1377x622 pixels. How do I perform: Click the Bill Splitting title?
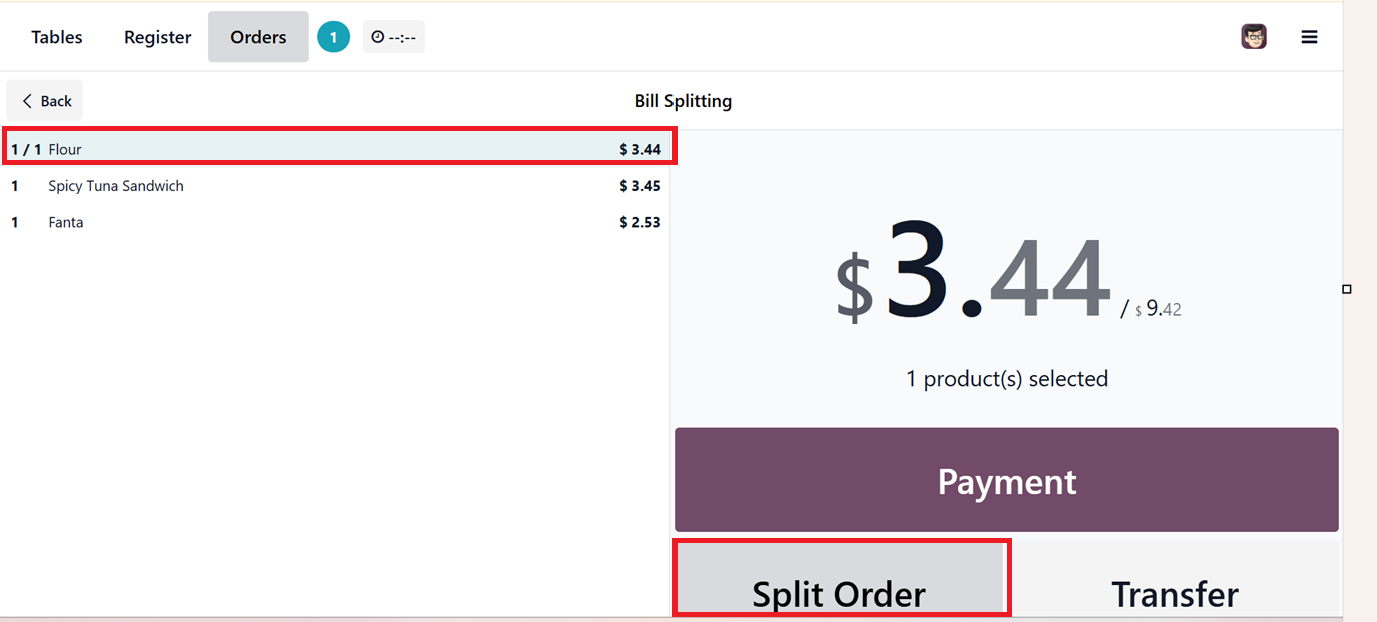coord(683,101)
